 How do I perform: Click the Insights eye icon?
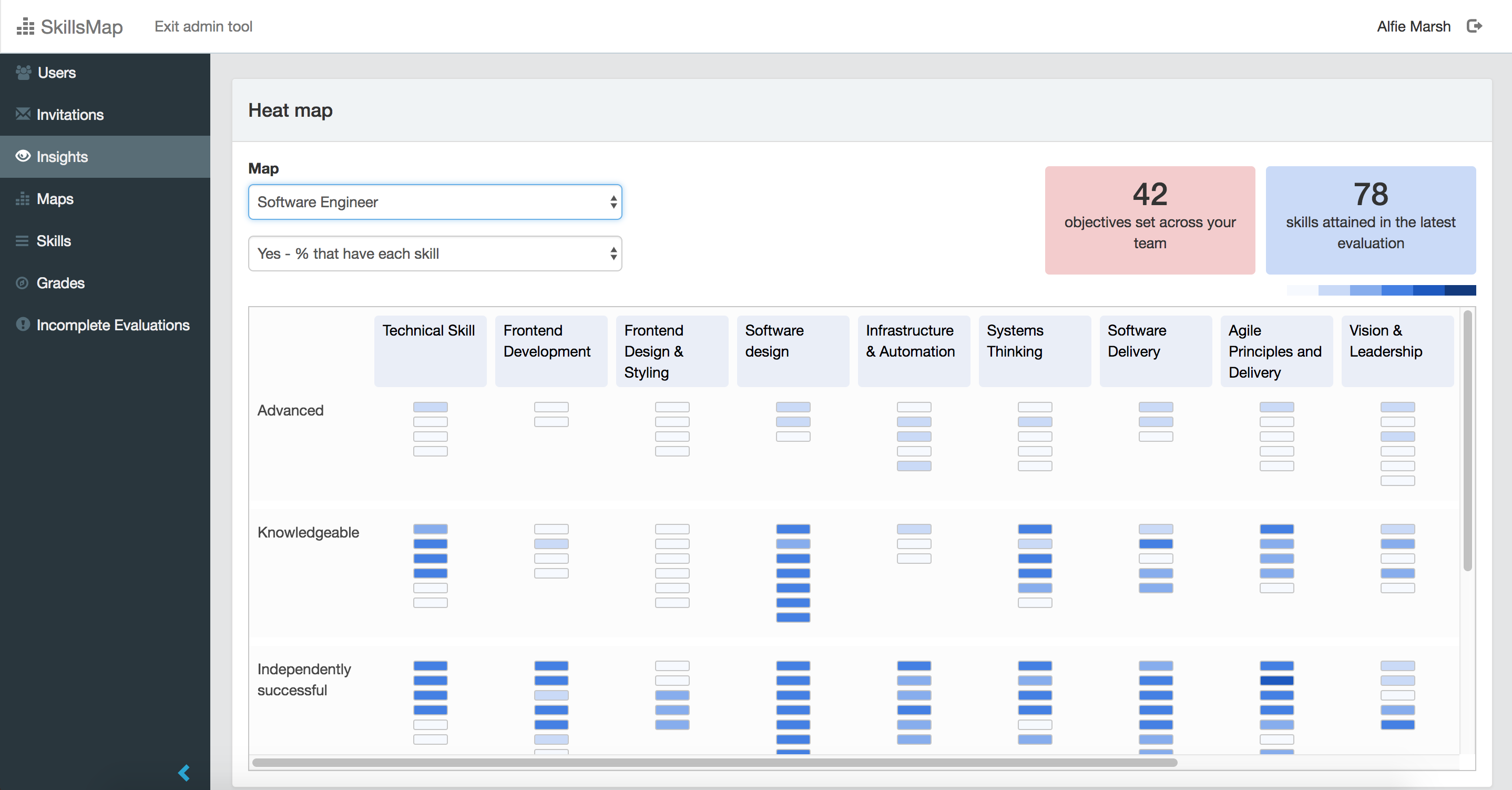pyautogui.click(x=23, y=156)
